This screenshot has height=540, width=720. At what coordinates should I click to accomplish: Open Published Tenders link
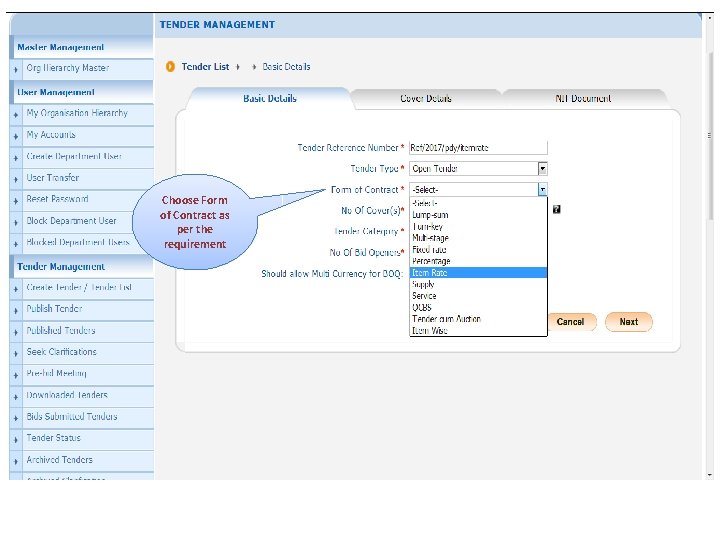61,330
